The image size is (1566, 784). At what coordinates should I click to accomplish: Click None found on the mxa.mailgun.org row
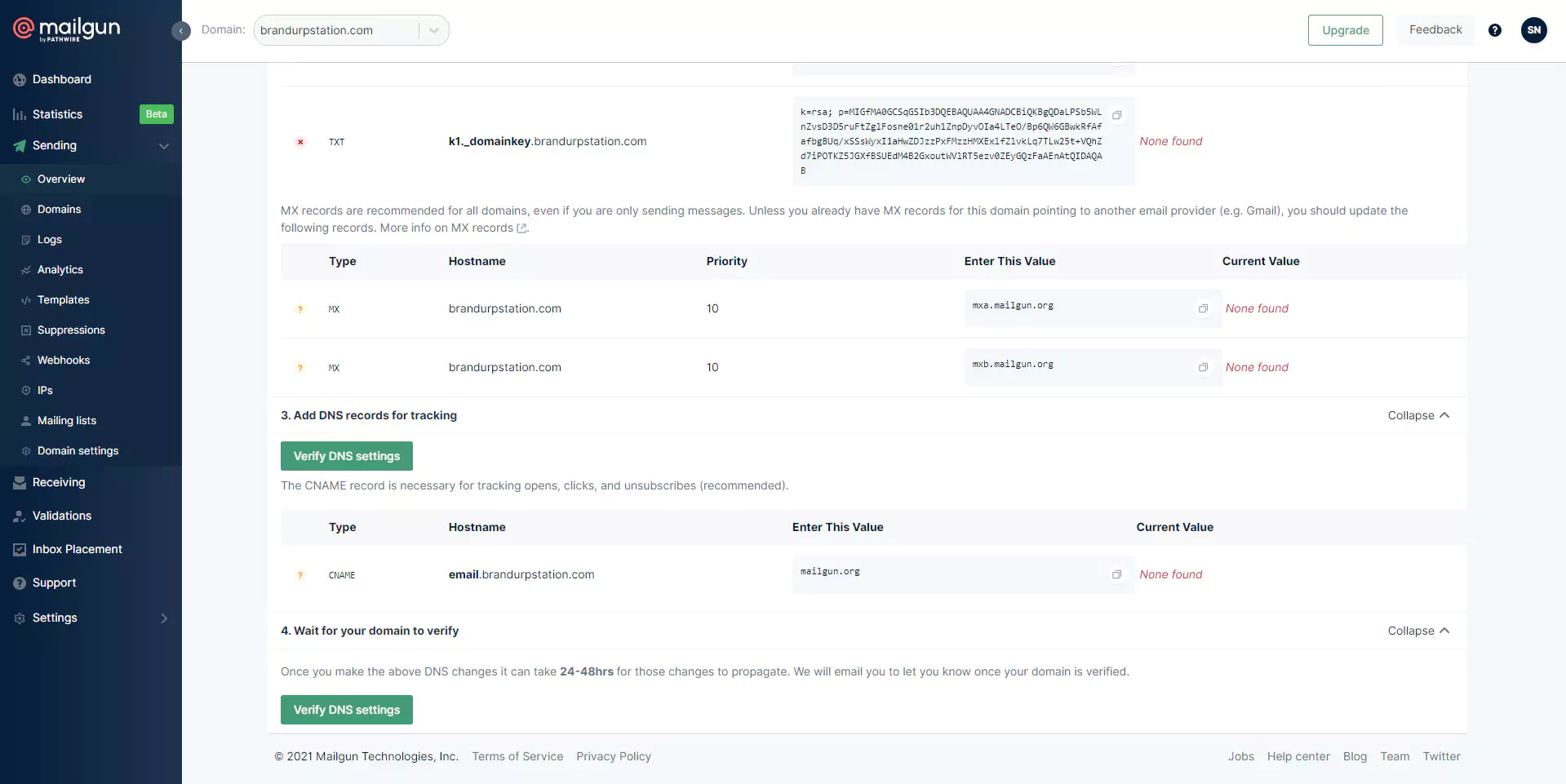[x=1257, y=308]
